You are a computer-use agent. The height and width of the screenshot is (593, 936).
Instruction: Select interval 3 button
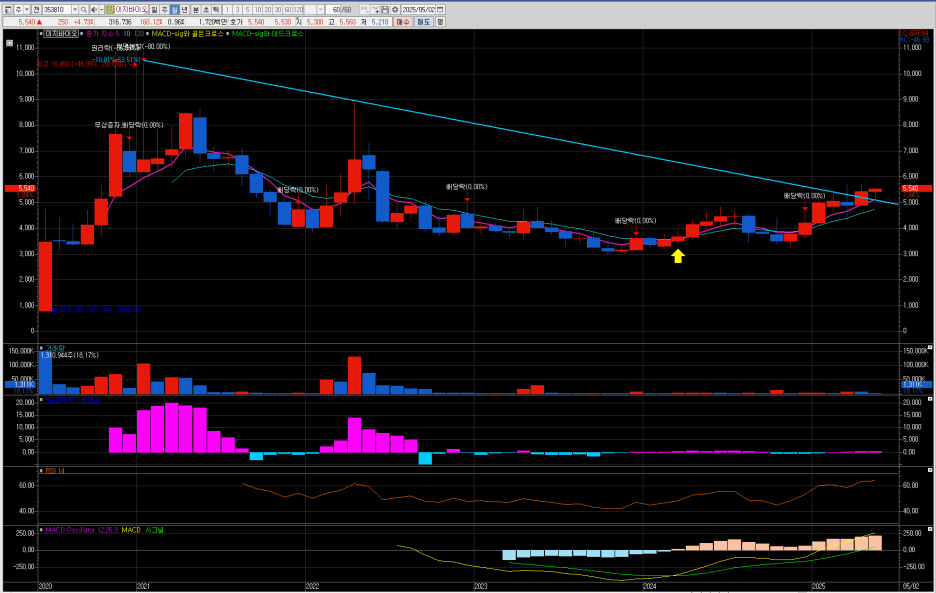(x=238, y=10)
